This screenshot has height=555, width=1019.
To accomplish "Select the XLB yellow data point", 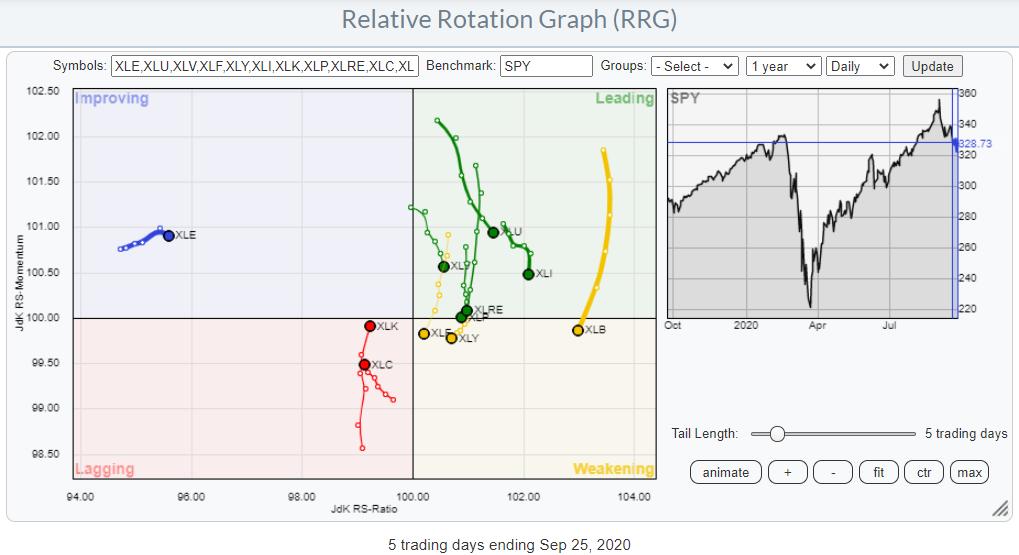I will coord(578,330).
